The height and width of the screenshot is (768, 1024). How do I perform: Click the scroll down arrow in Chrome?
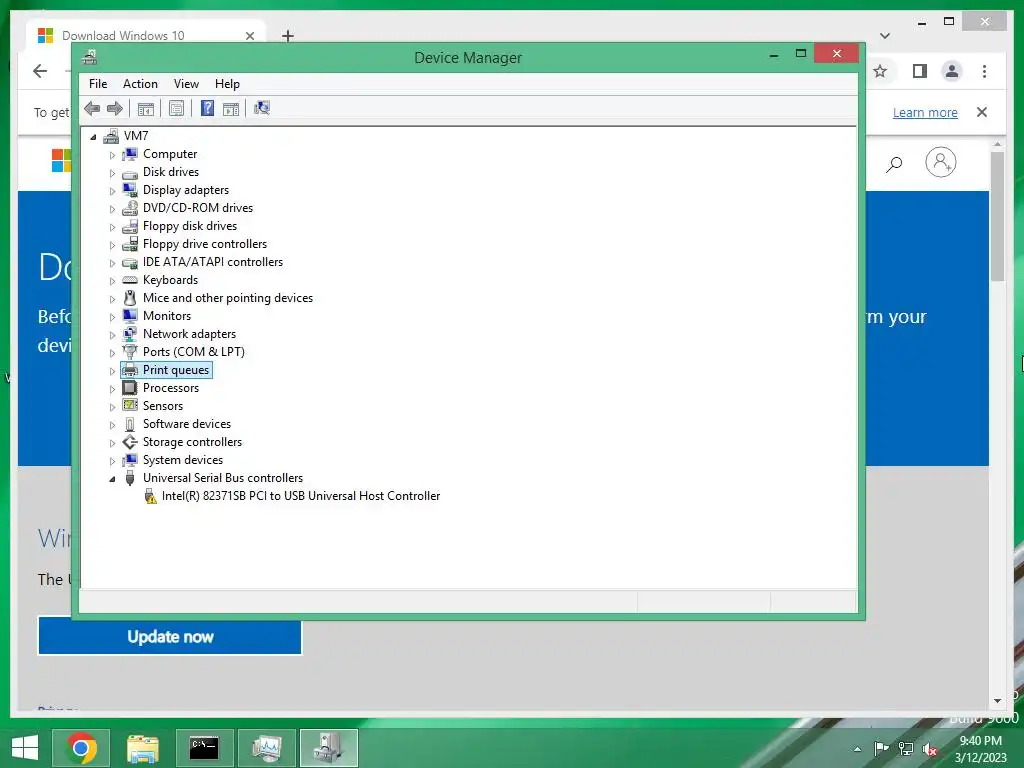(x=997, y=701)
